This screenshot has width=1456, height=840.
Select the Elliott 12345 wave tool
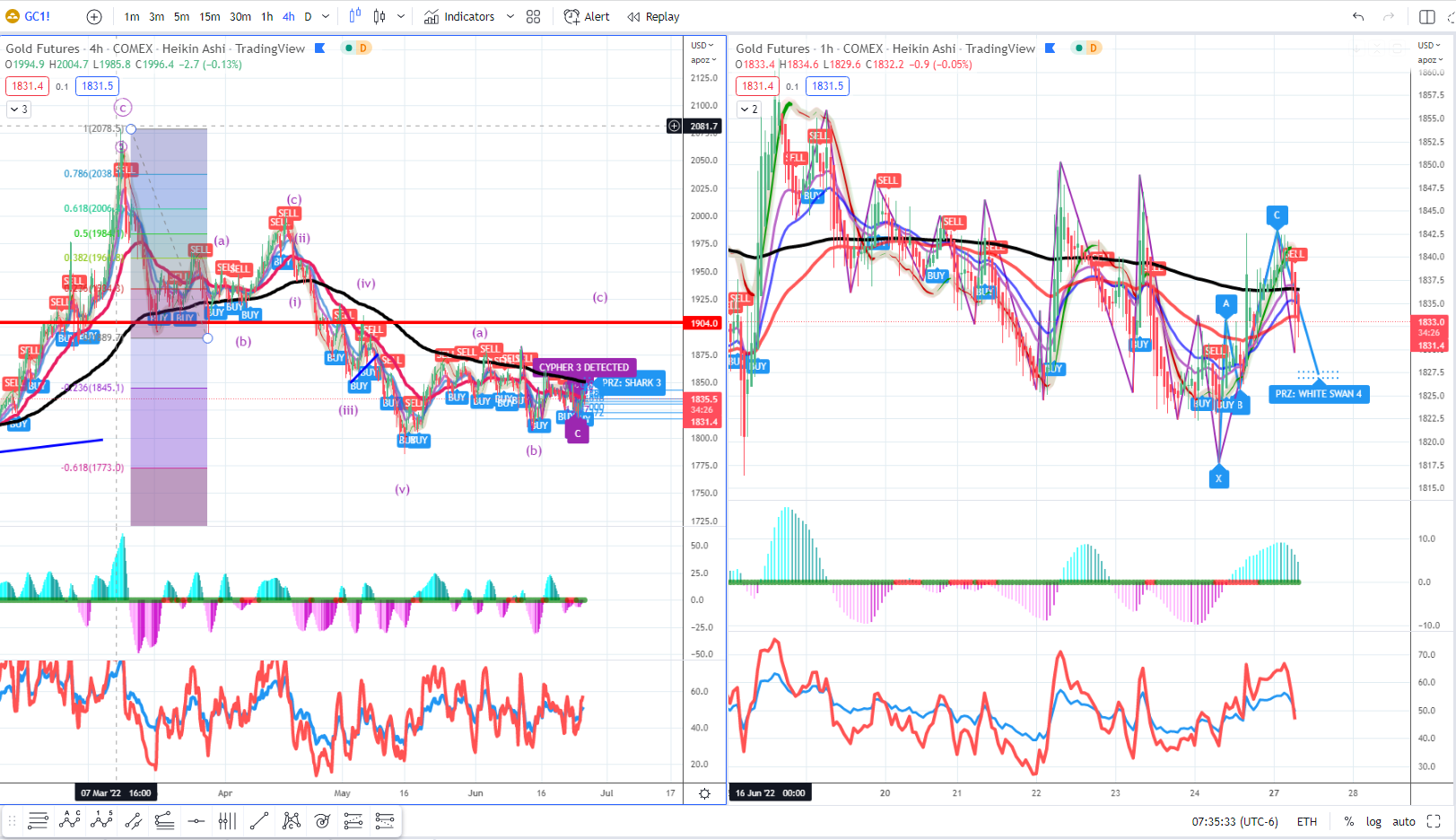pos(101,820)
